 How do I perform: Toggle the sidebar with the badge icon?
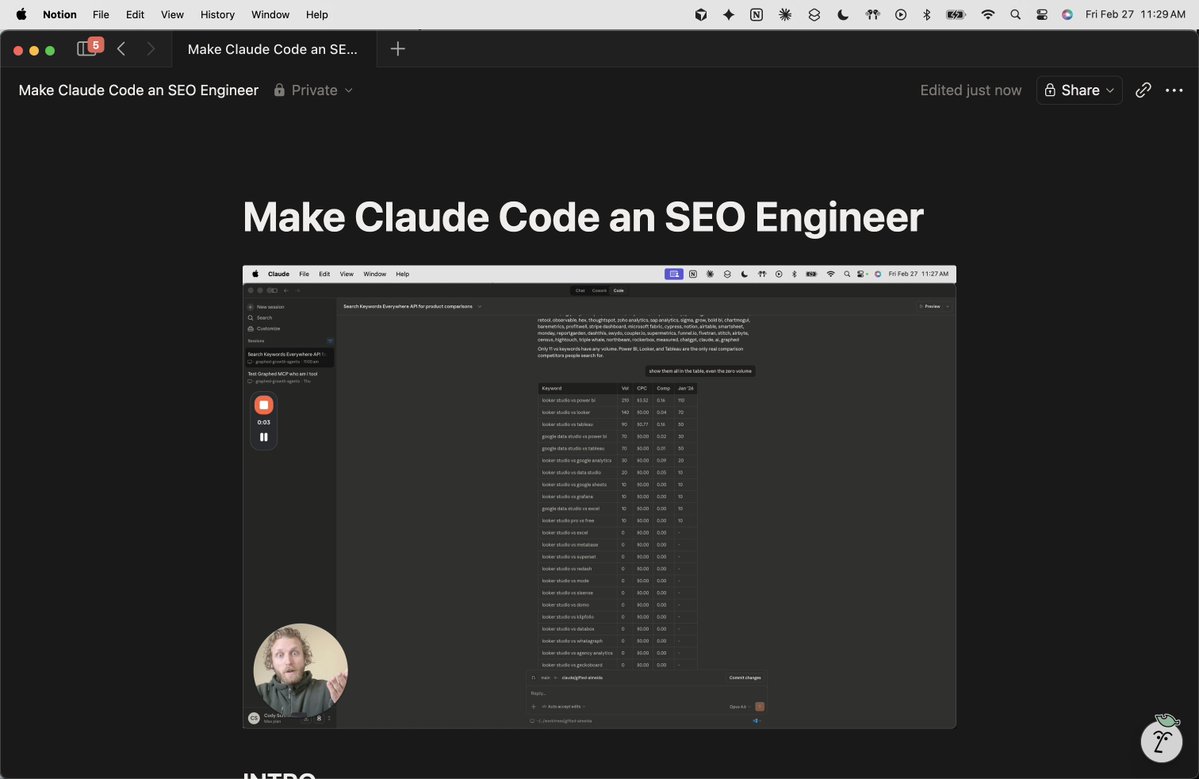point(88,47)
